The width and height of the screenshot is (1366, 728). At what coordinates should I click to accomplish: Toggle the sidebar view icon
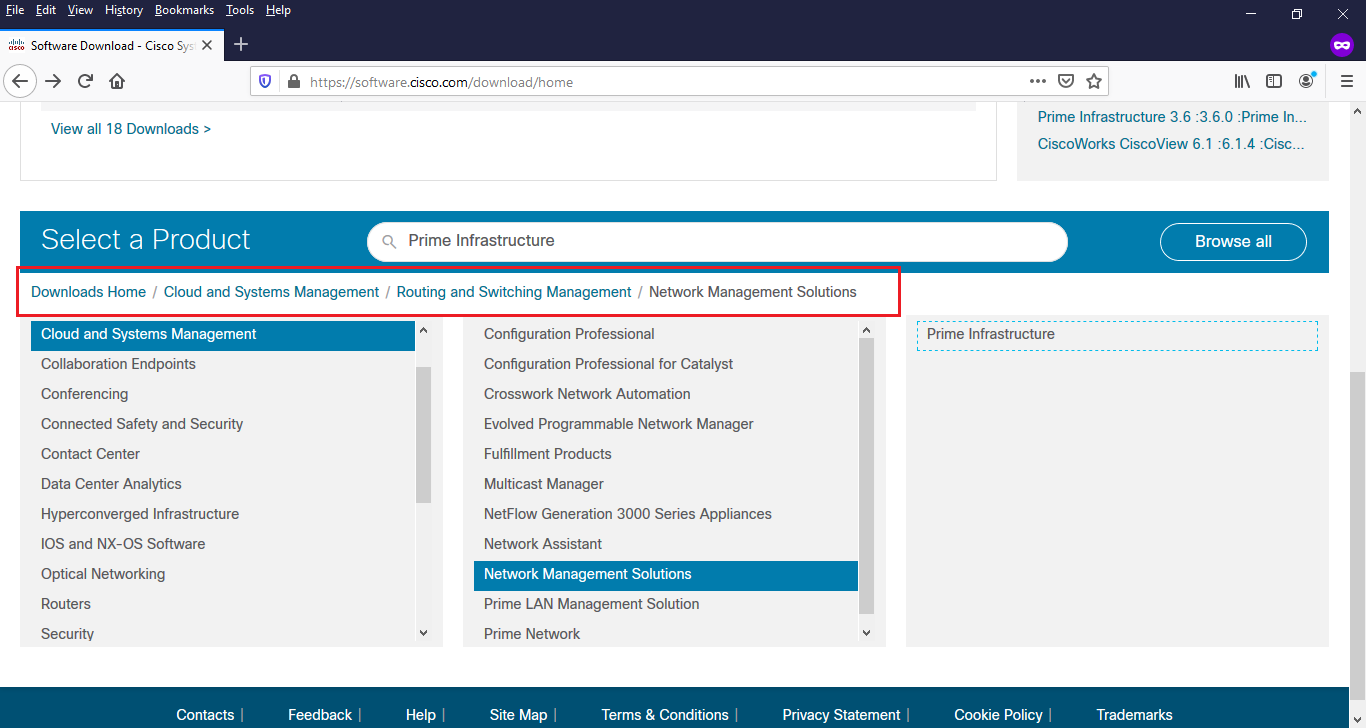tap(1274, 81)
